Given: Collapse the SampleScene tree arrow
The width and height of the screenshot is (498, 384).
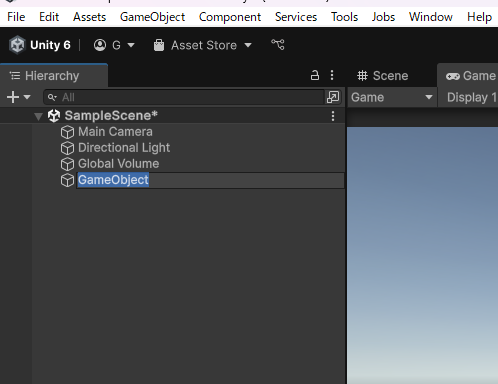Looking at the screenshot, I should coord(38,116).
